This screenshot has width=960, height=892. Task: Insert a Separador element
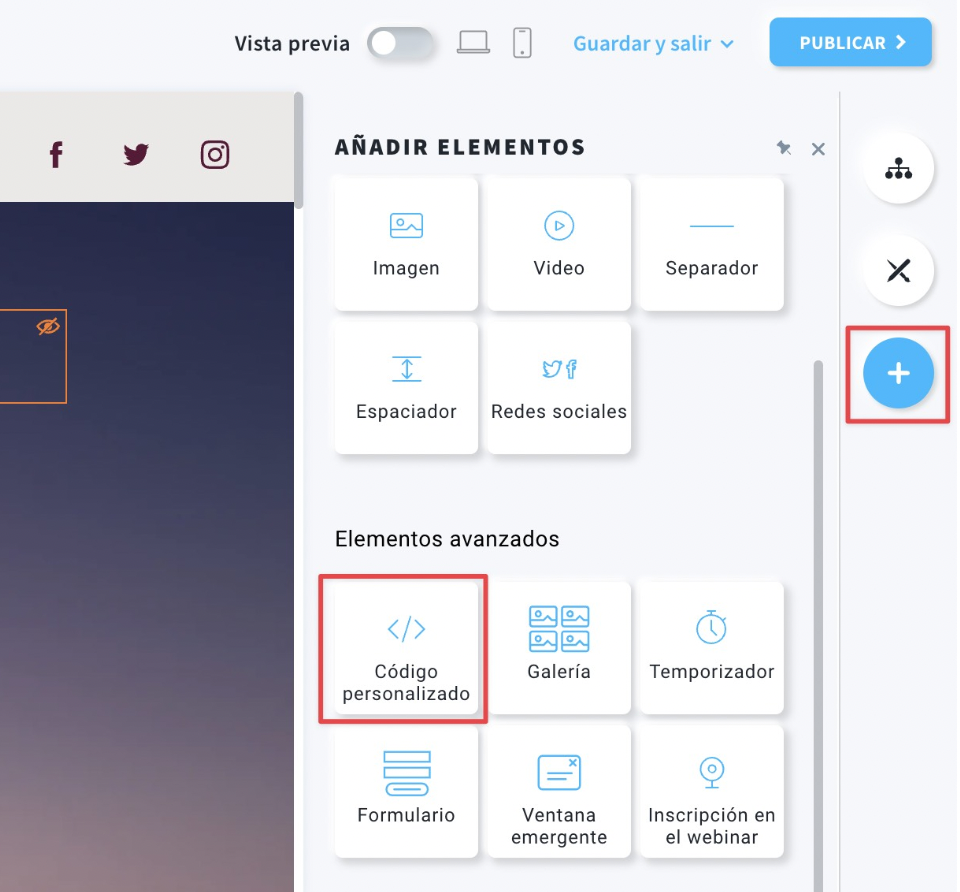711,244
